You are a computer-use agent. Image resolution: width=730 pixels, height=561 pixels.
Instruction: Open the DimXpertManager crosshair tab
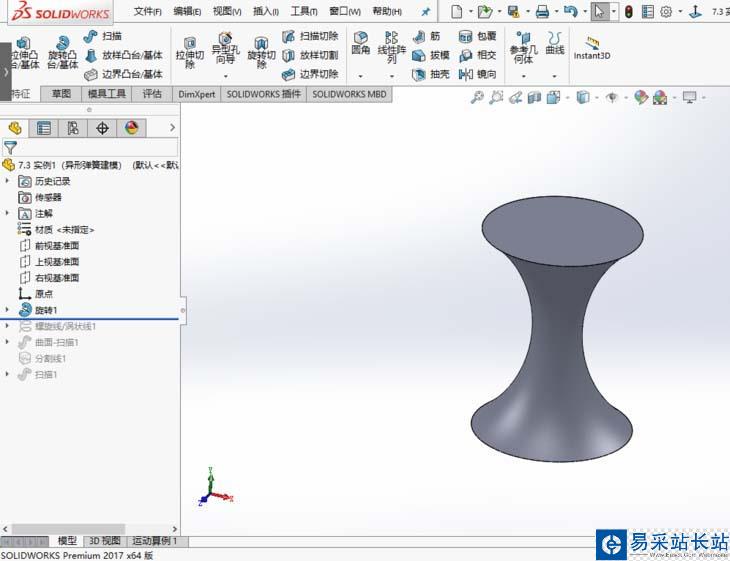click(102, 128)
